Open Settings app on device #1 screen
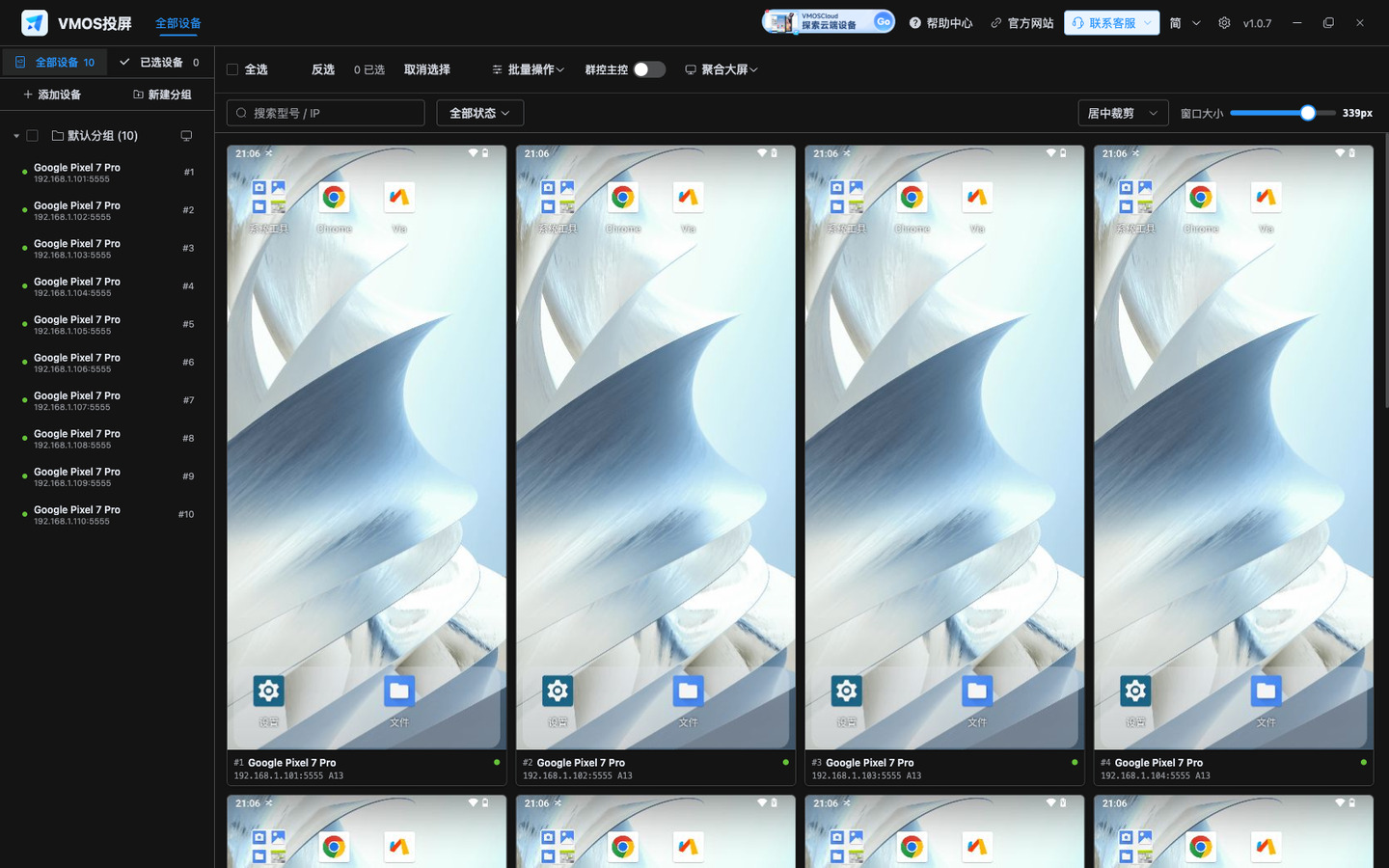 tap(268, 691)
